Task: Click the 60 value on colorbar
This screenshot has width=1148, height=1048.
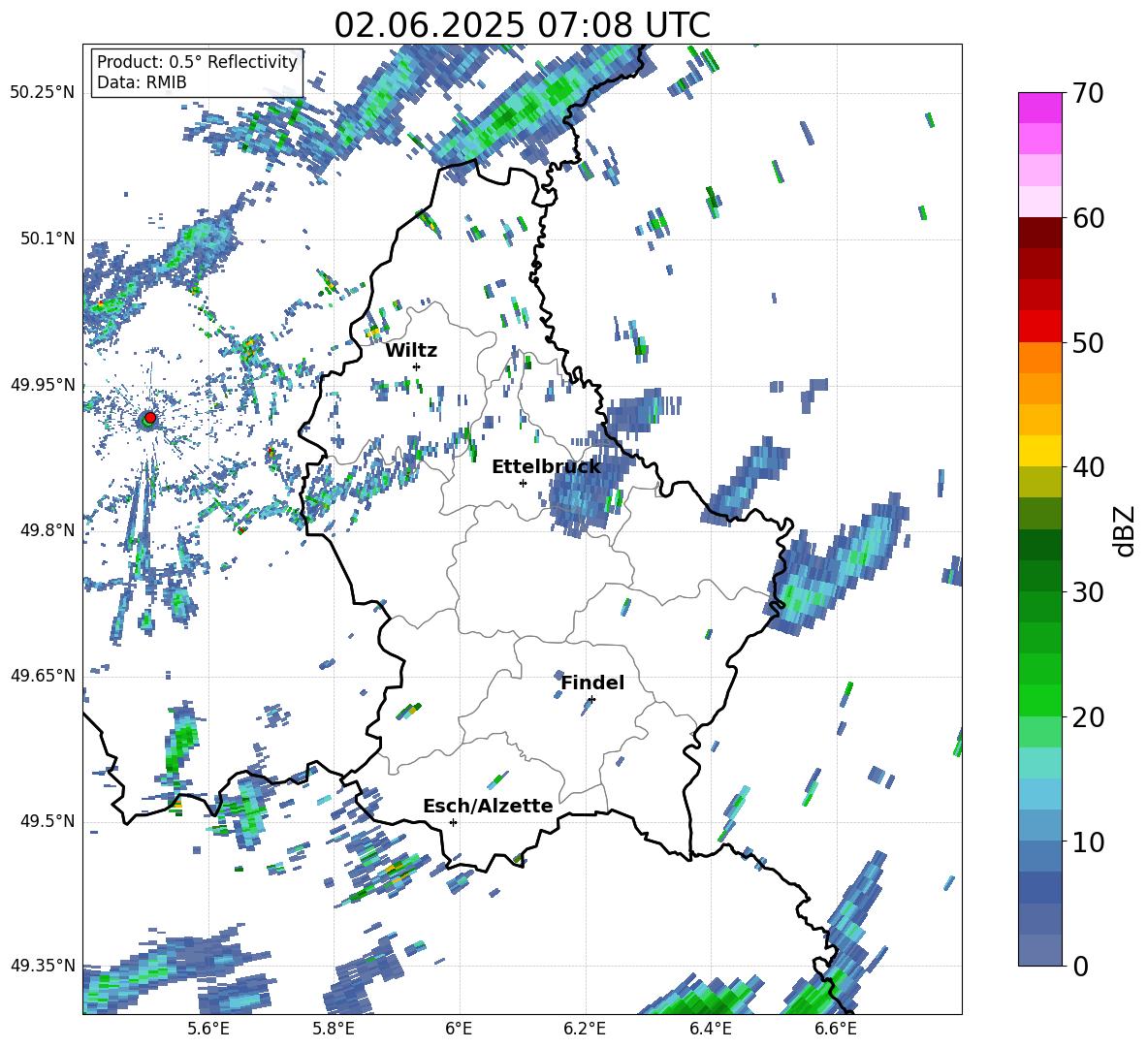Action: pos(1087,218)
